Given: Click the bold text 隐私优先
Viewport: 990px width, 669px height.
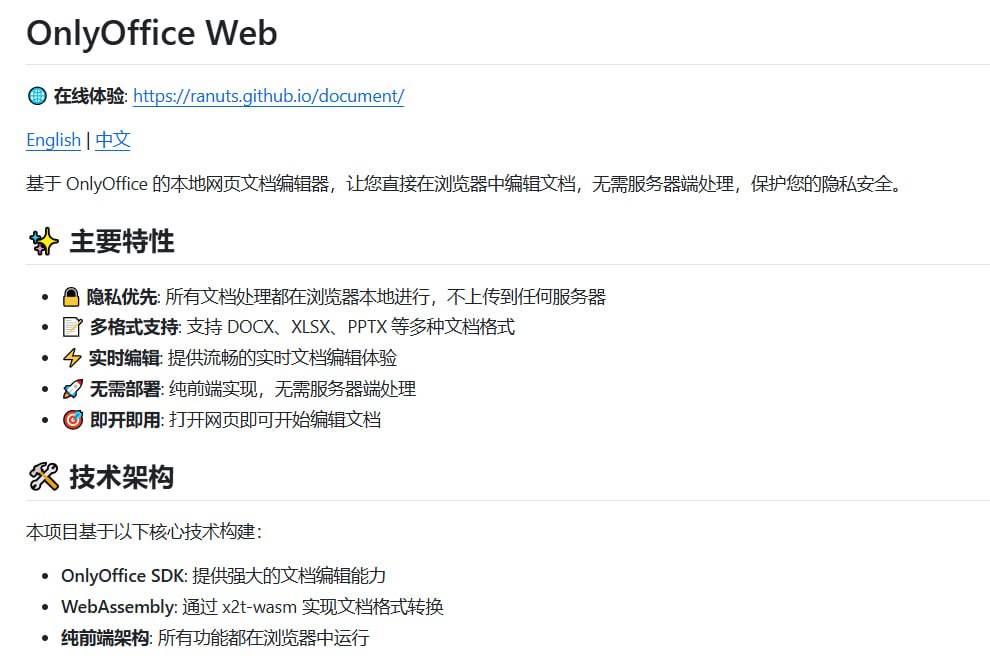Looking at the screenshot, I should [122, 297].
